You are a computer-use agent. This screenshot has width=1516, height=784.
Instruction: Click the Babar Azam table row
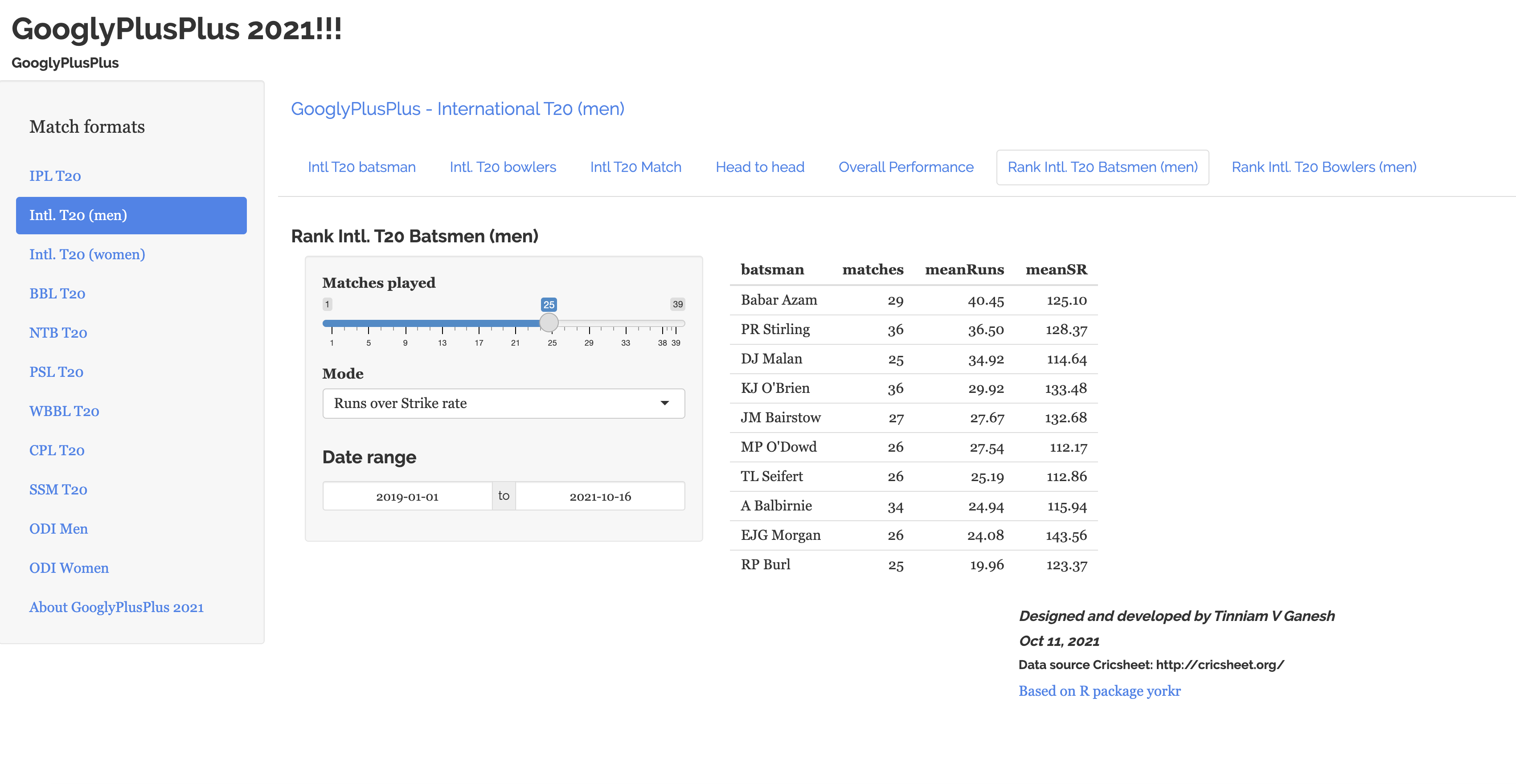coord(913,301)
